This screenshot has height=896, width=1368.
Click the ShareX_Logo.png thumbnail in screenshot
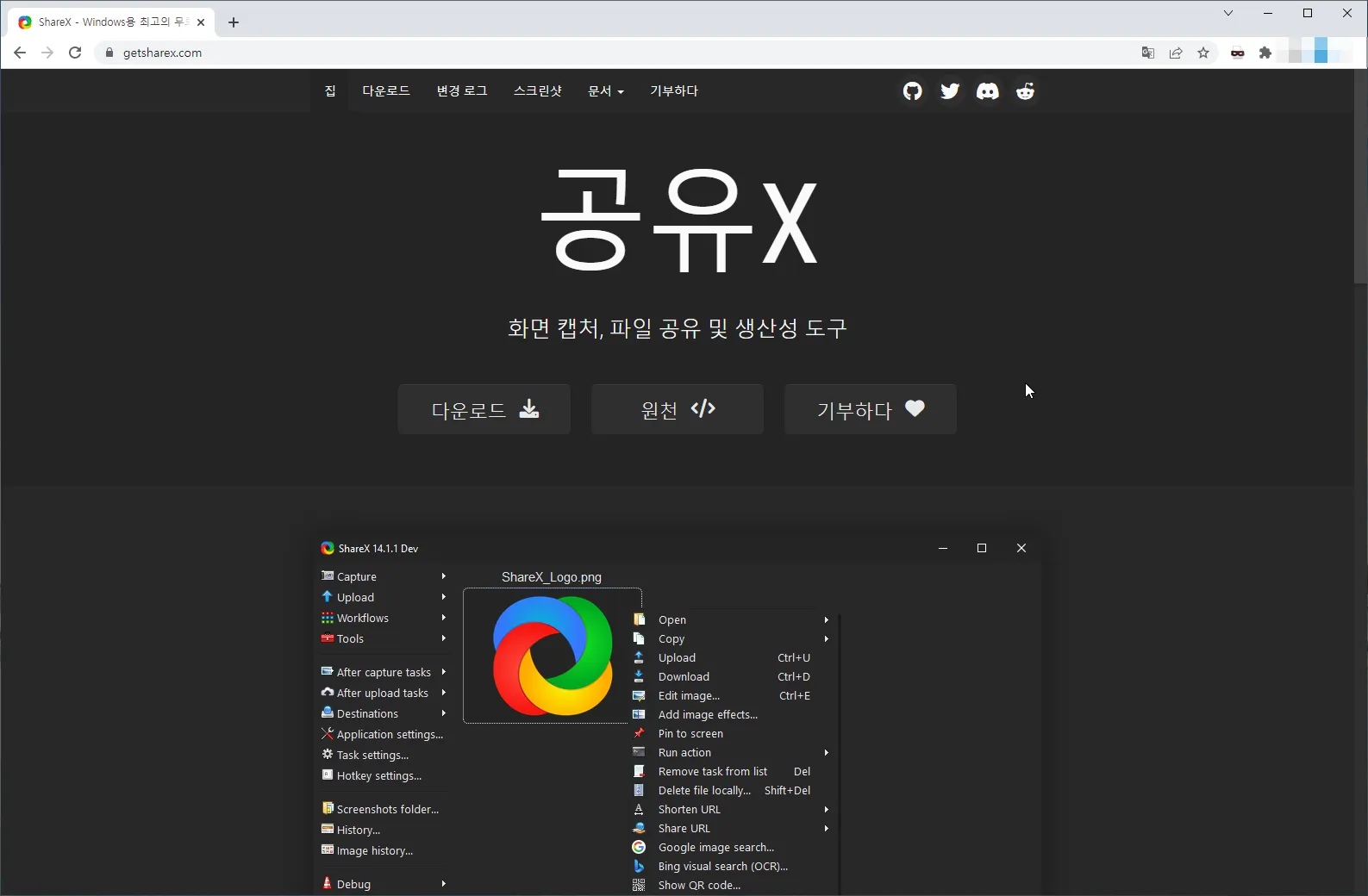[553, 656]
